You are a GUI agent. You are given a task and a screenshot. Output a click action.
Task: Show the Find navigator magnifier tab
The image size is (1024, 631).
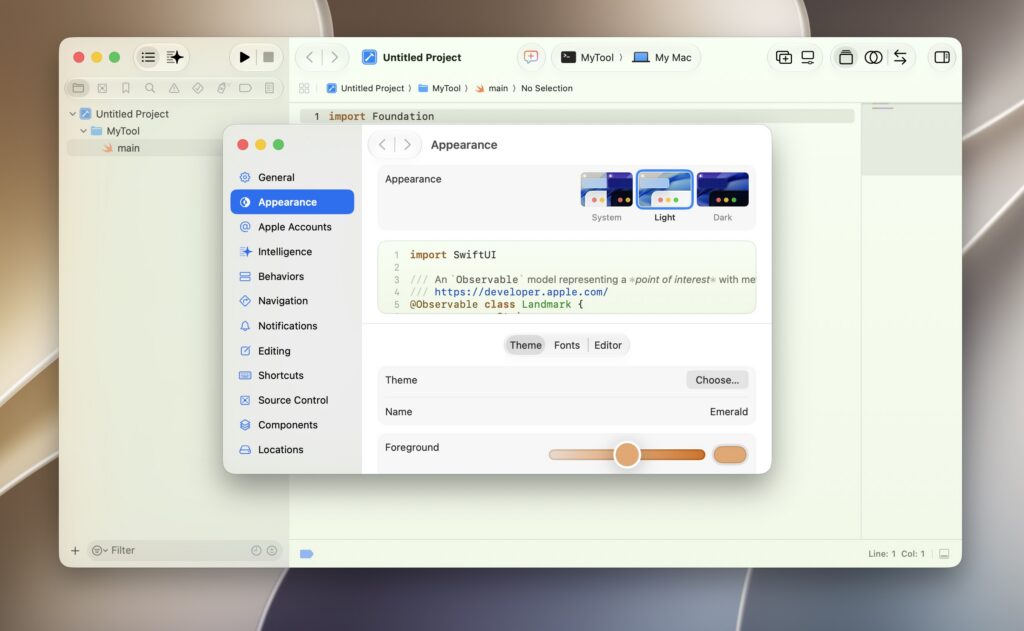click(150, 88)
